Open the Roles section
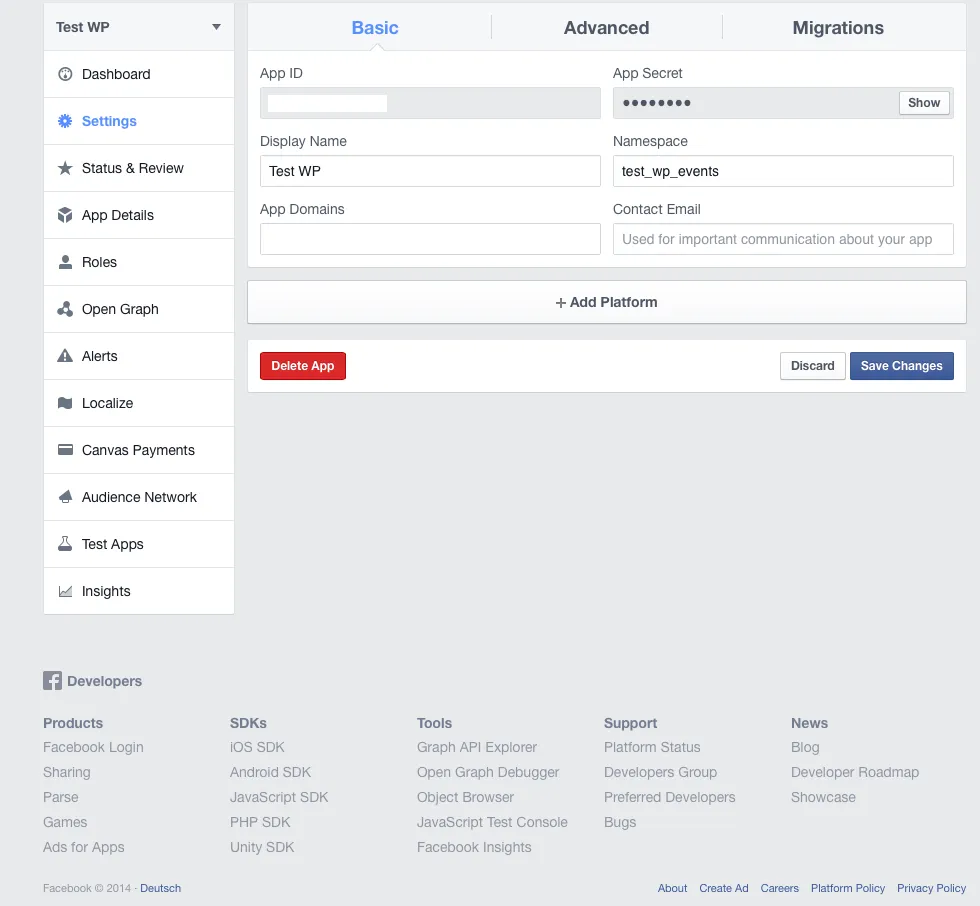This screenshot has height=906, width=980. click(x=139, y=262)
